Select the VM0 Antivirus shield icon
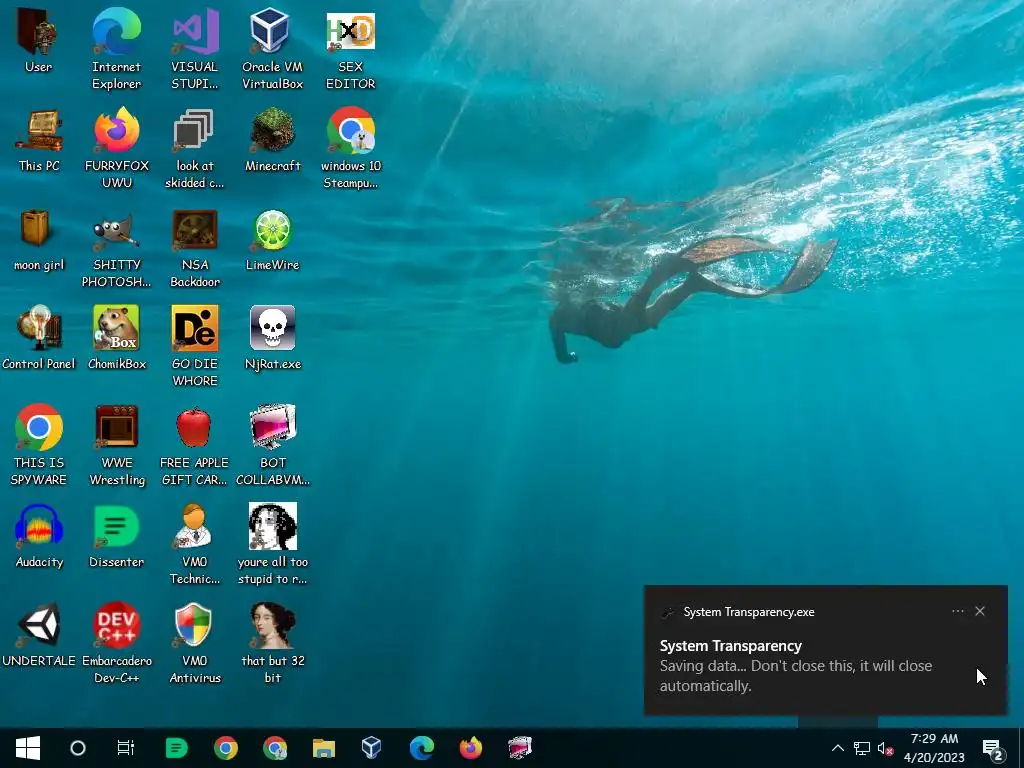 pos(195,643)
